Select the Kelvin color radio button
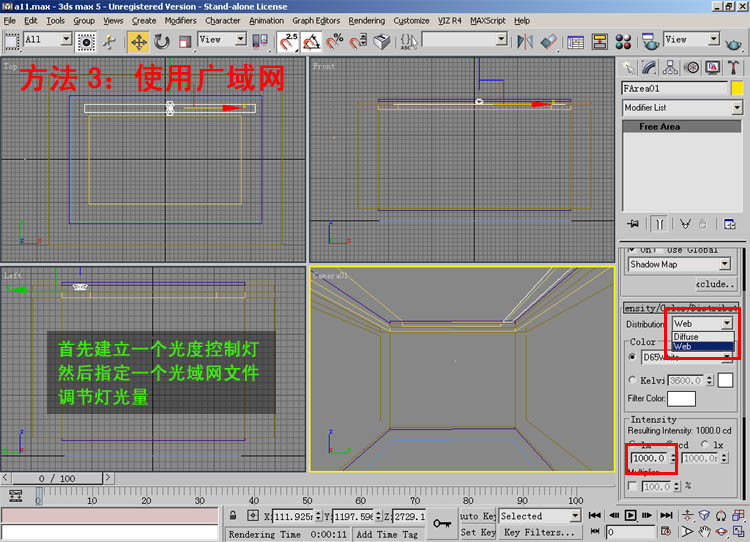Image resolution: width=750 pixels, height=542 pixels. [633, 379]
